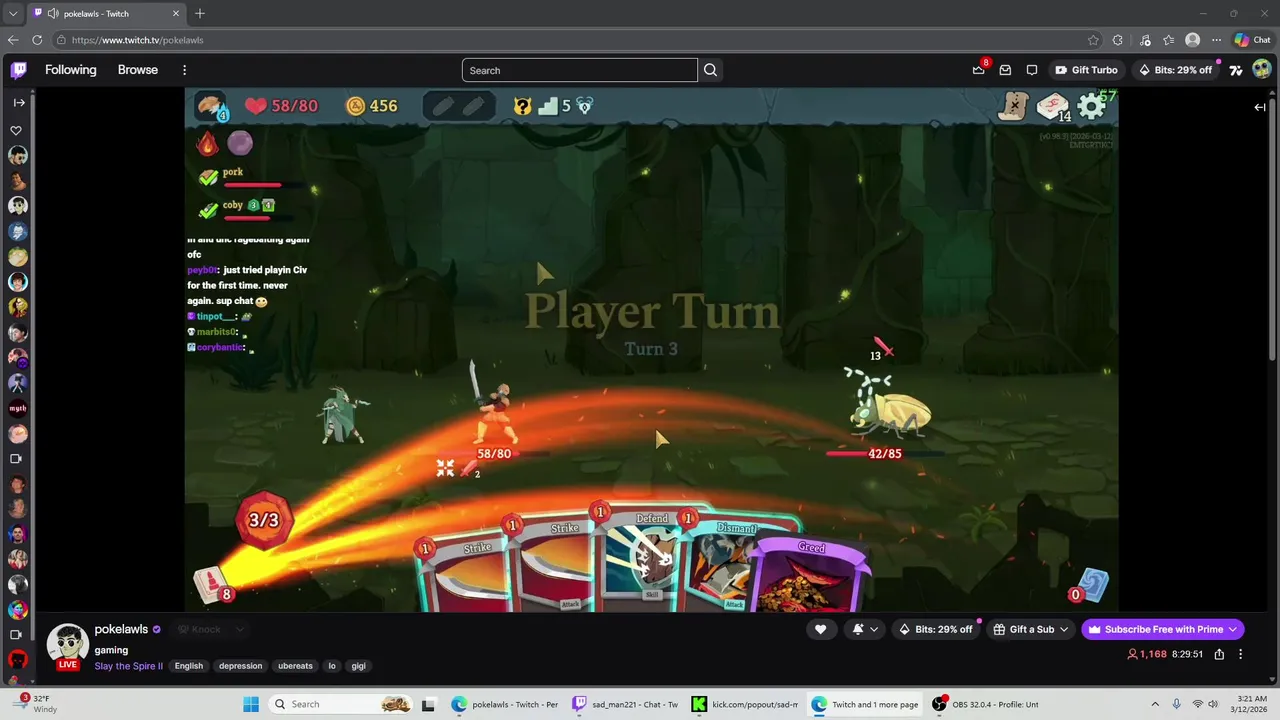The image size is (1280, 720).
Task: Open the Browse page
Action: tap(138, 70)
